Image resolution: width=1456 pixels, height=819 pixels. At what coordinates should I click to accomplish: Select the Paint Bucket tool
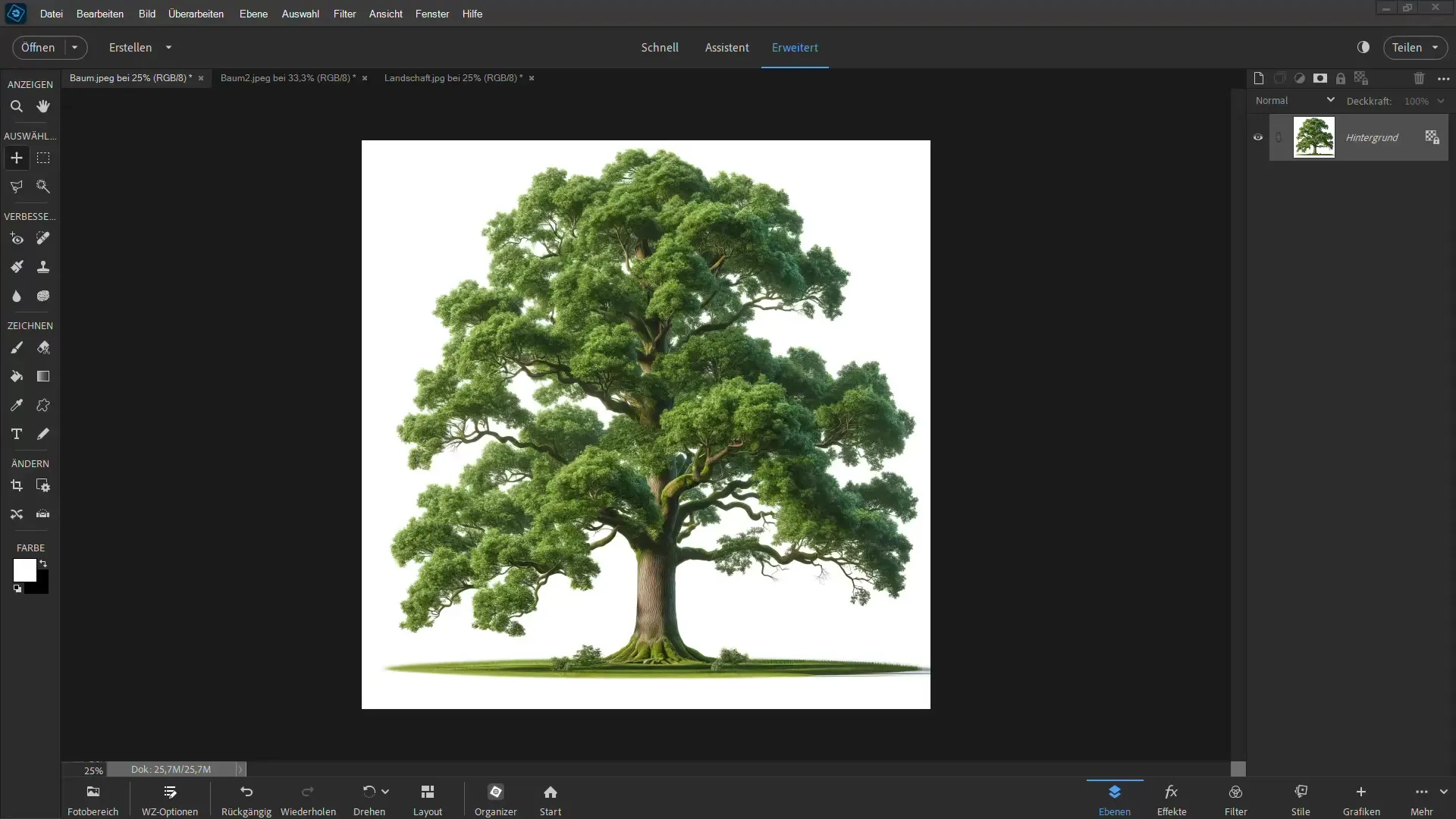16,376
